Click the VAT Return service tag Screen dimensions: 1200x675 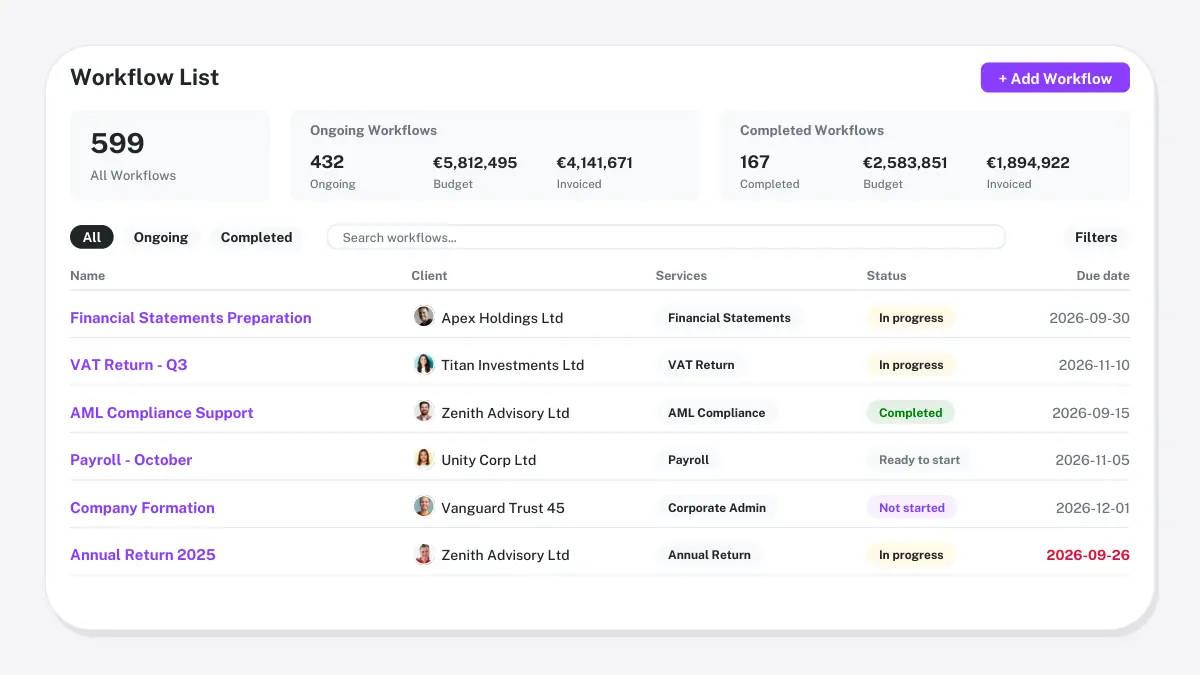(x=701, y=365)
